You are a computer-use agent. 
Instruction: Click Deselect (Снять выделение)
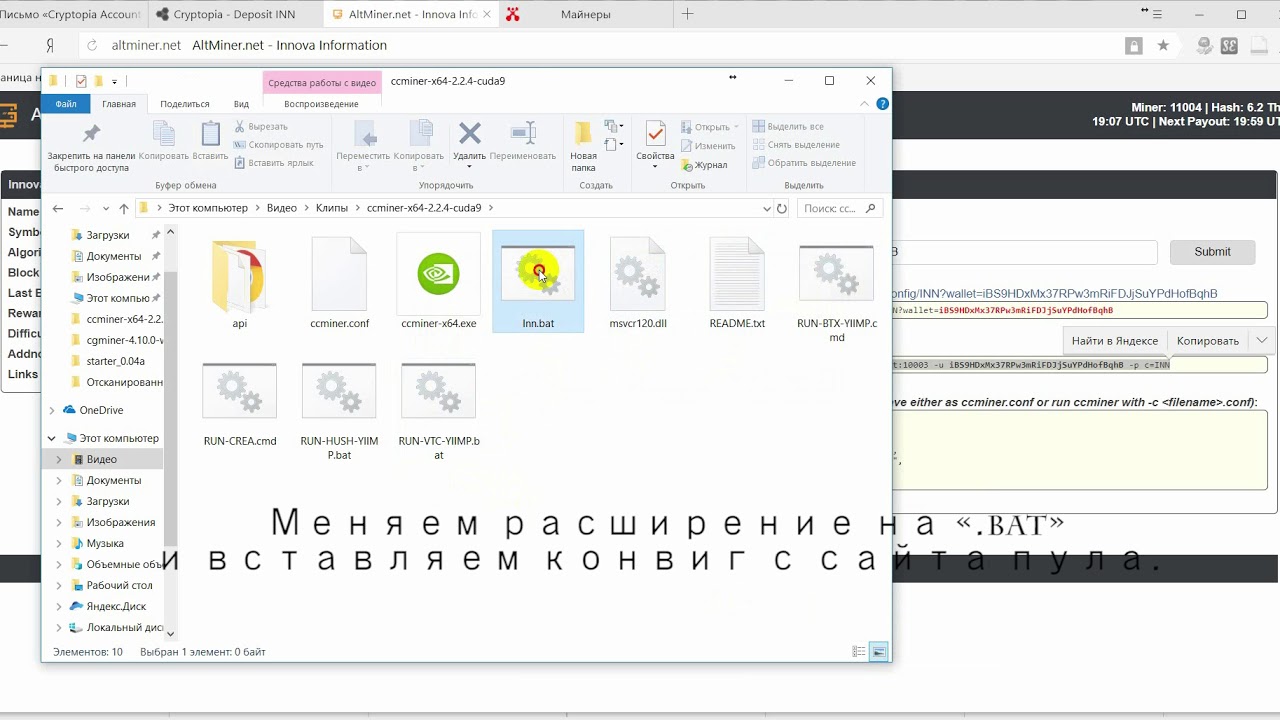pyautogui.click(x=795, y=145)
